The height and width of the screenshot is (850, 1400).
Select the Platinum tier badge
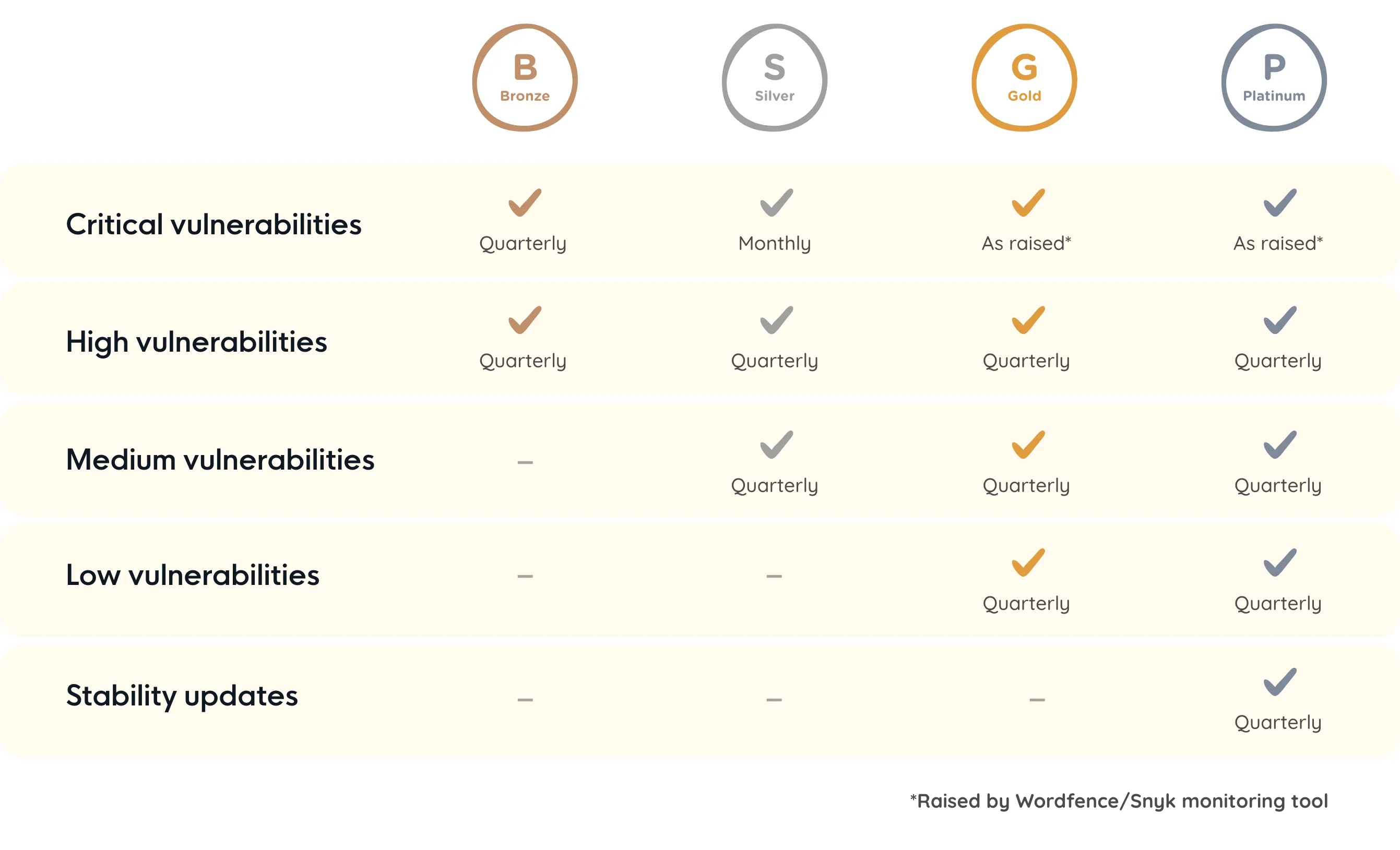click(x=1274, y=78)
